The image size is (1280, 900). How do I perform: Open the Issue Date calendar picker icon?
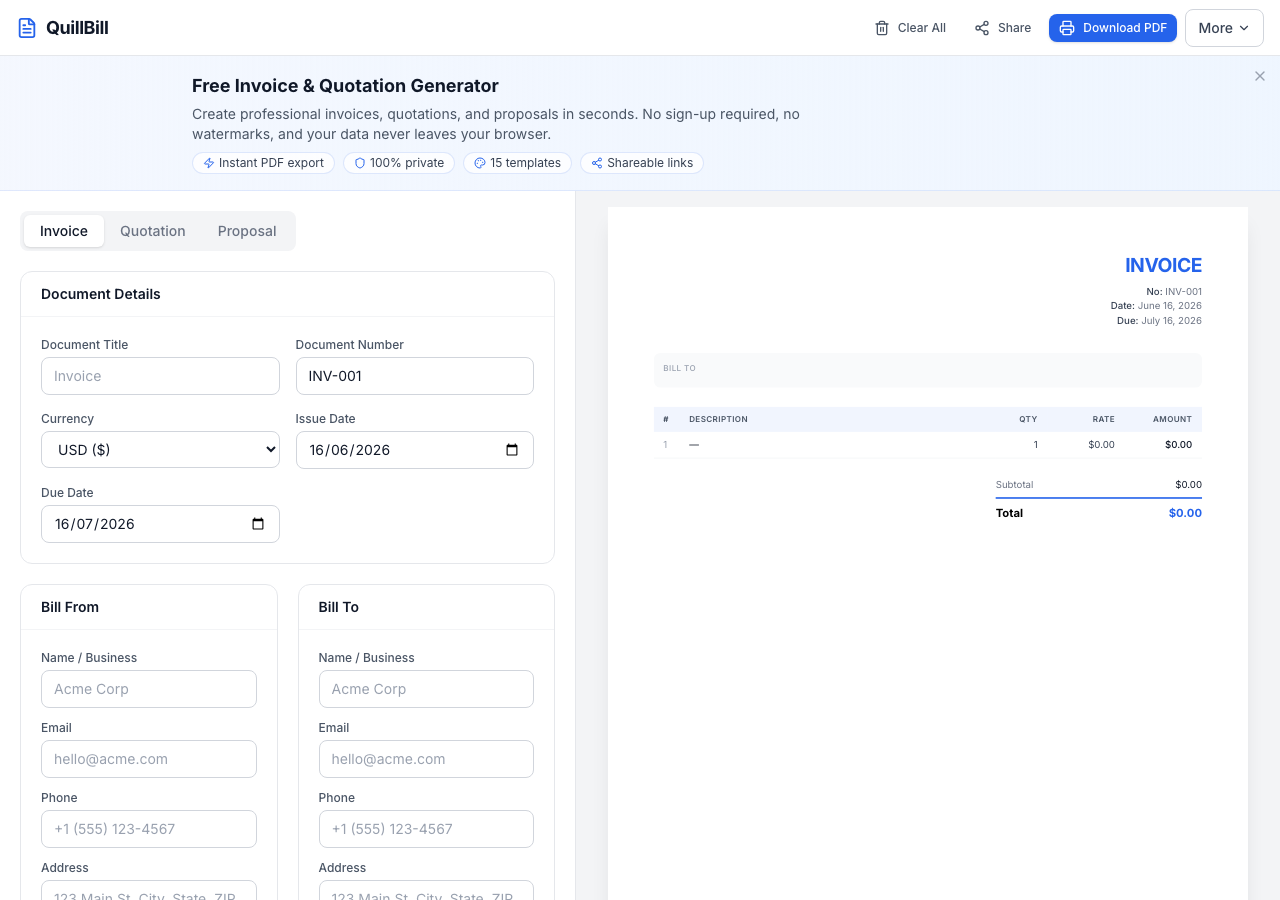pos(512,450)
